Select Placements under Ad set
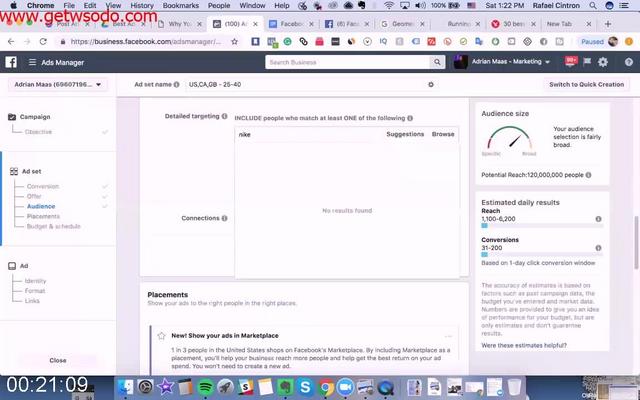 click(43, 216)
